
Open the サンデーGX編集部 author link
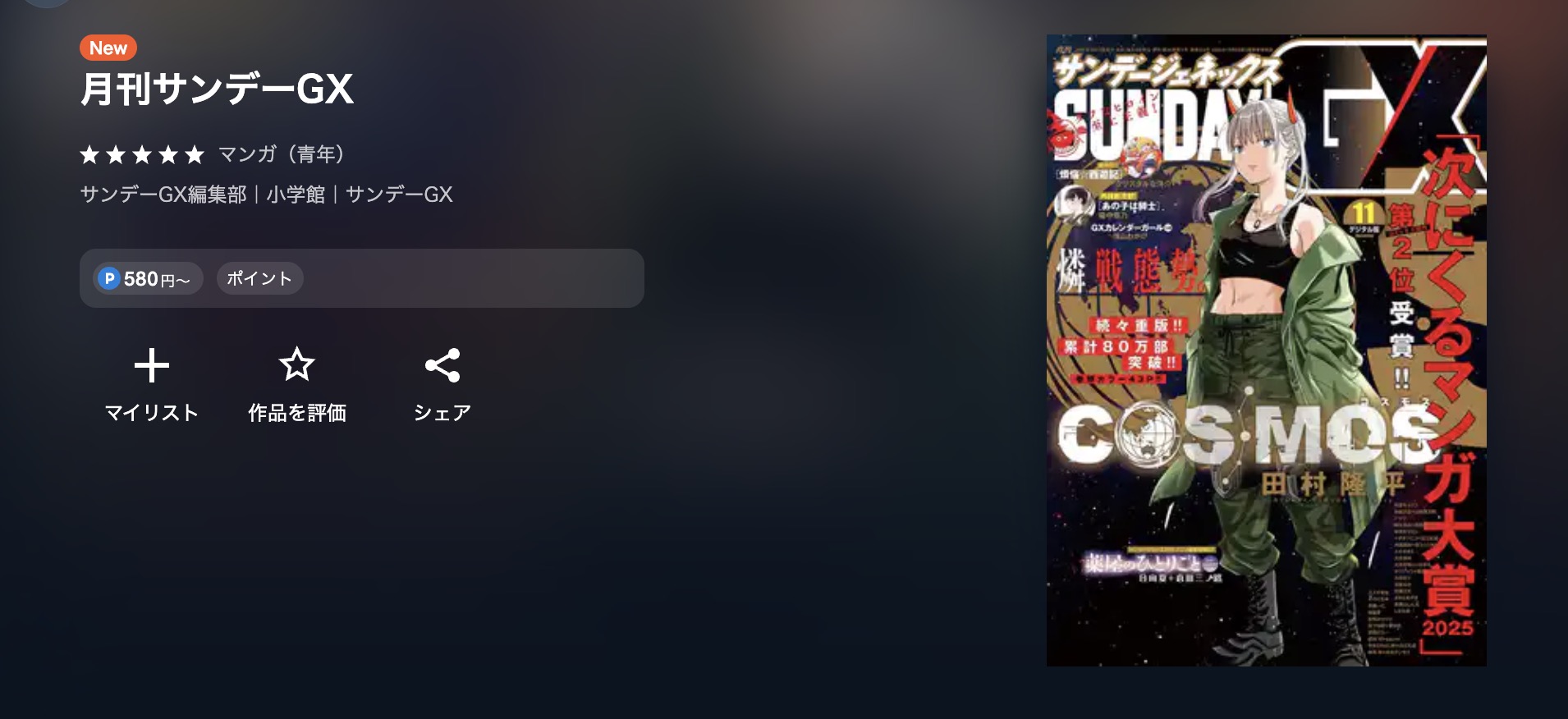(163, 195)
